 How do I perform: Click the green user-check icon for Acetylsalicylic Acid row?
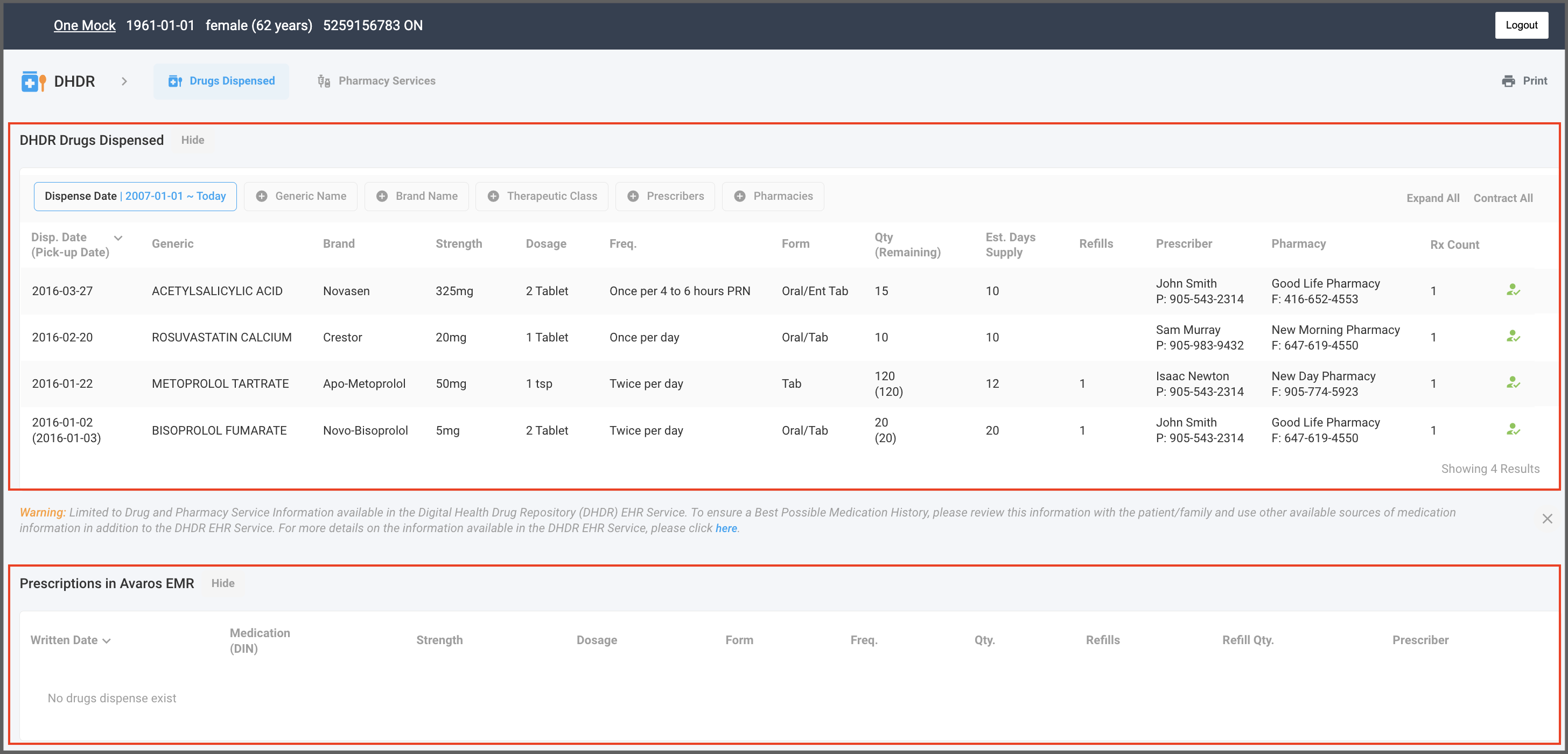click(x=1513, y=290)
